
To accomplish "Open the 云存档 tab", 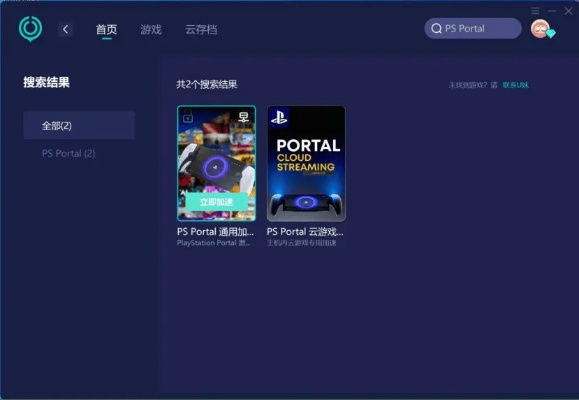I will pos(201,30).
